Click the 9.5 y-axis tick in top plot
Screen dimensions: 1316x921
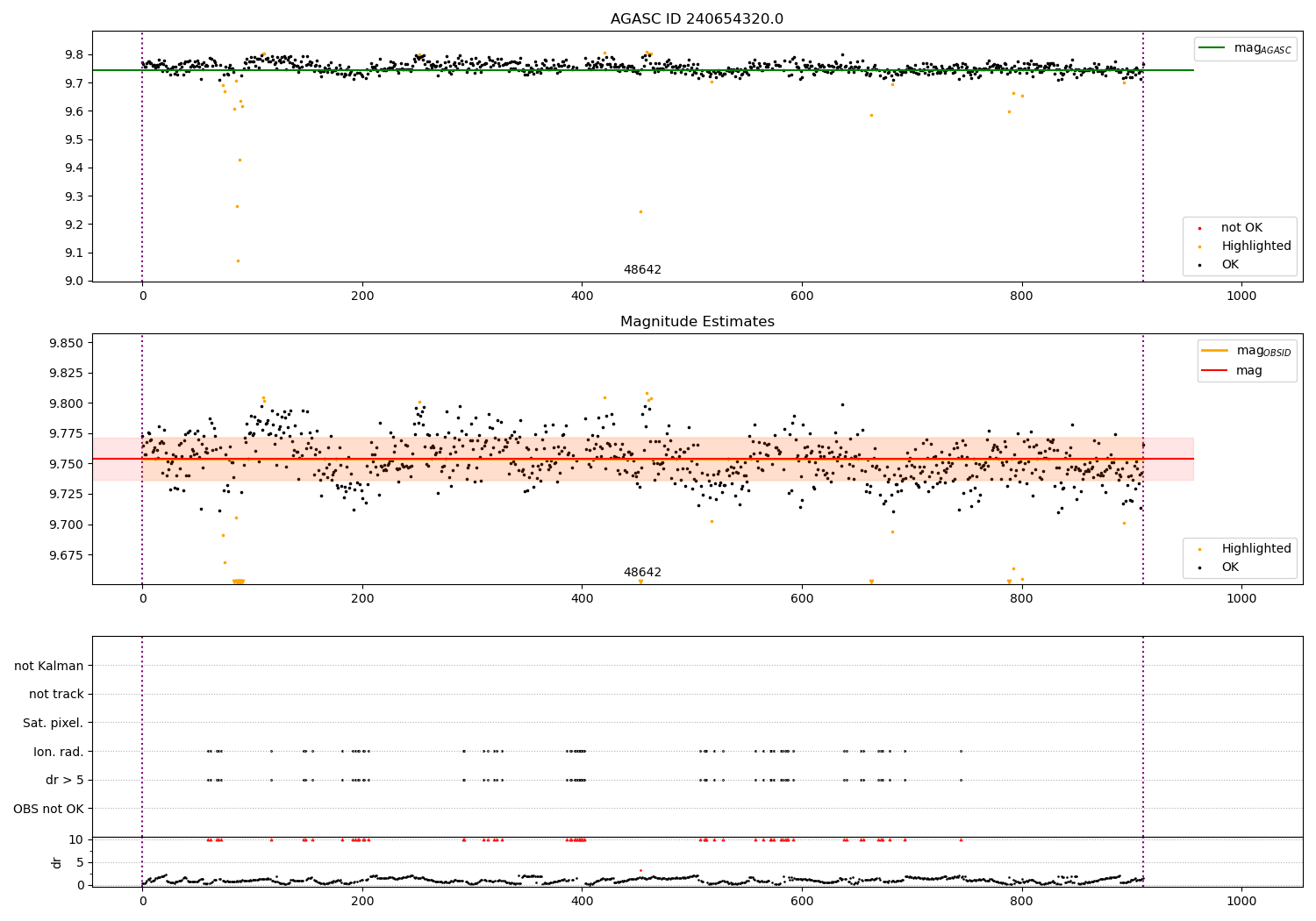tap(75, 139)
